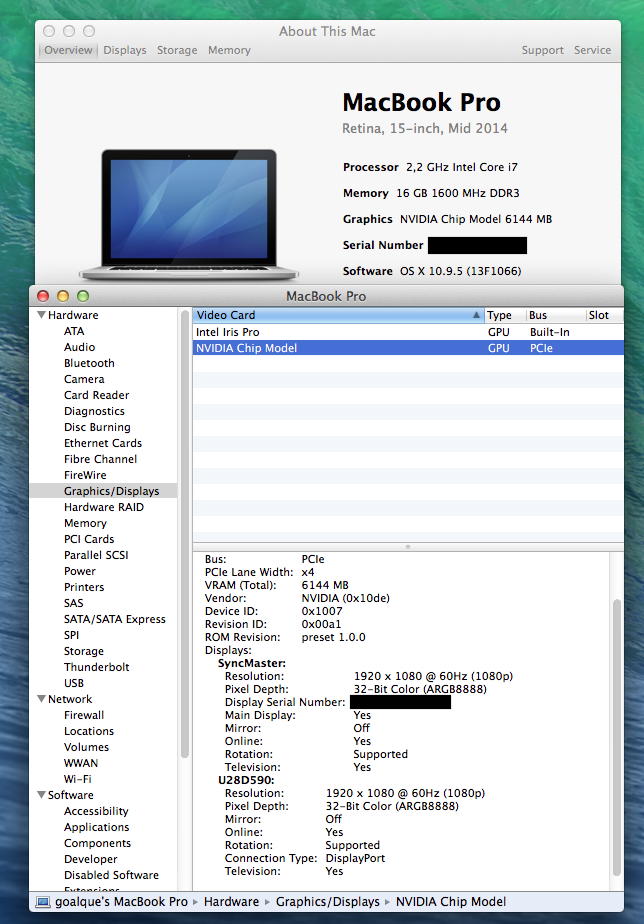Select Fibre Channel in the sidebar

pos(100,459)
